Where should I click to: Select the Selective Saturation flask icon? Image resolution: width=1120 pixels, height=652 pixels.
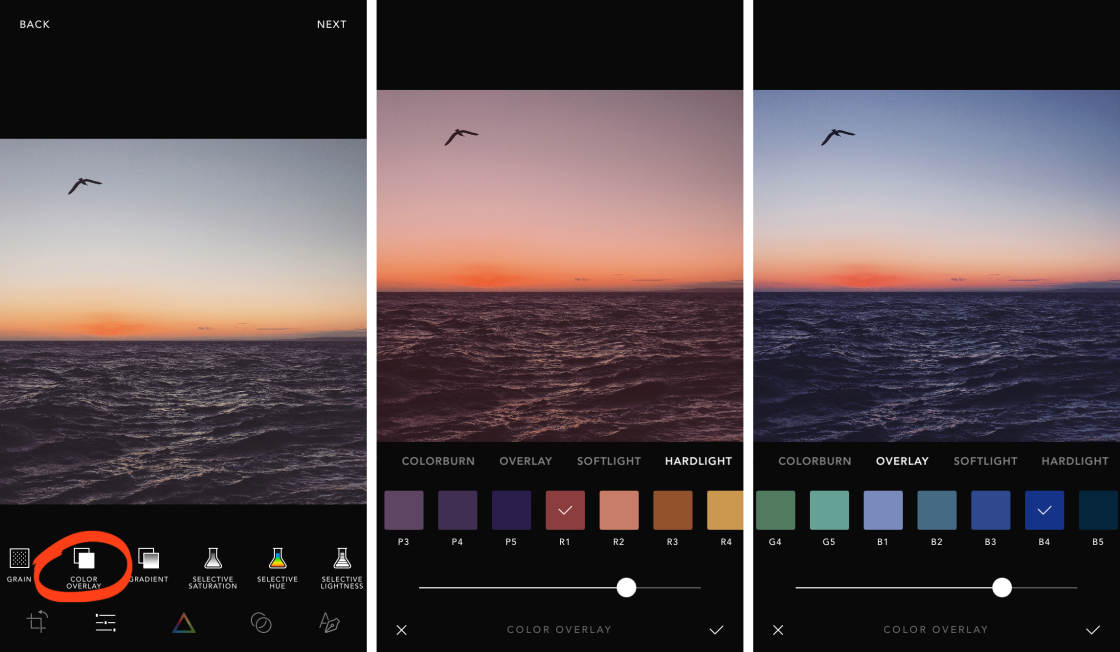click(x=213, y=558)
